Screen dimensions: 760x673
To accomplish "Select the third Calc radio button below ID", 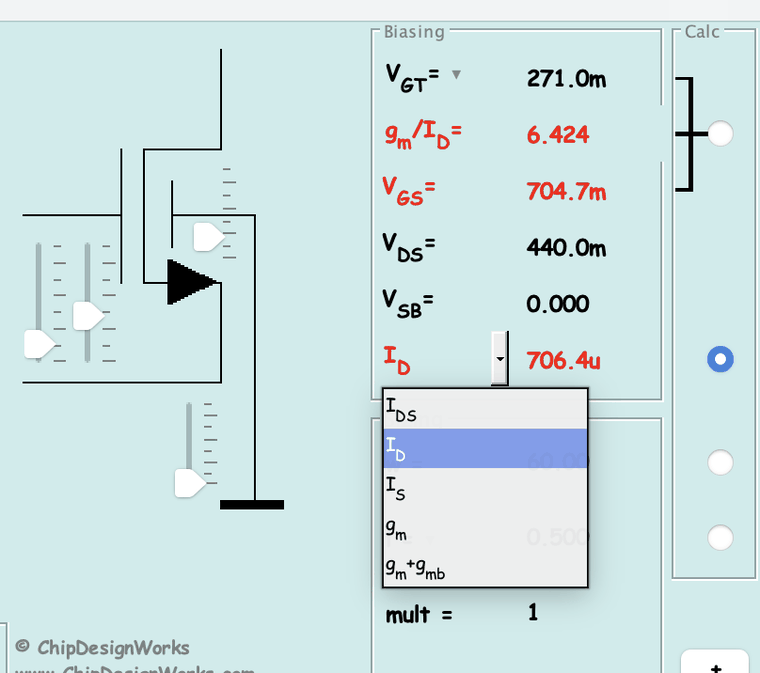I will click(x=720, y=463).
